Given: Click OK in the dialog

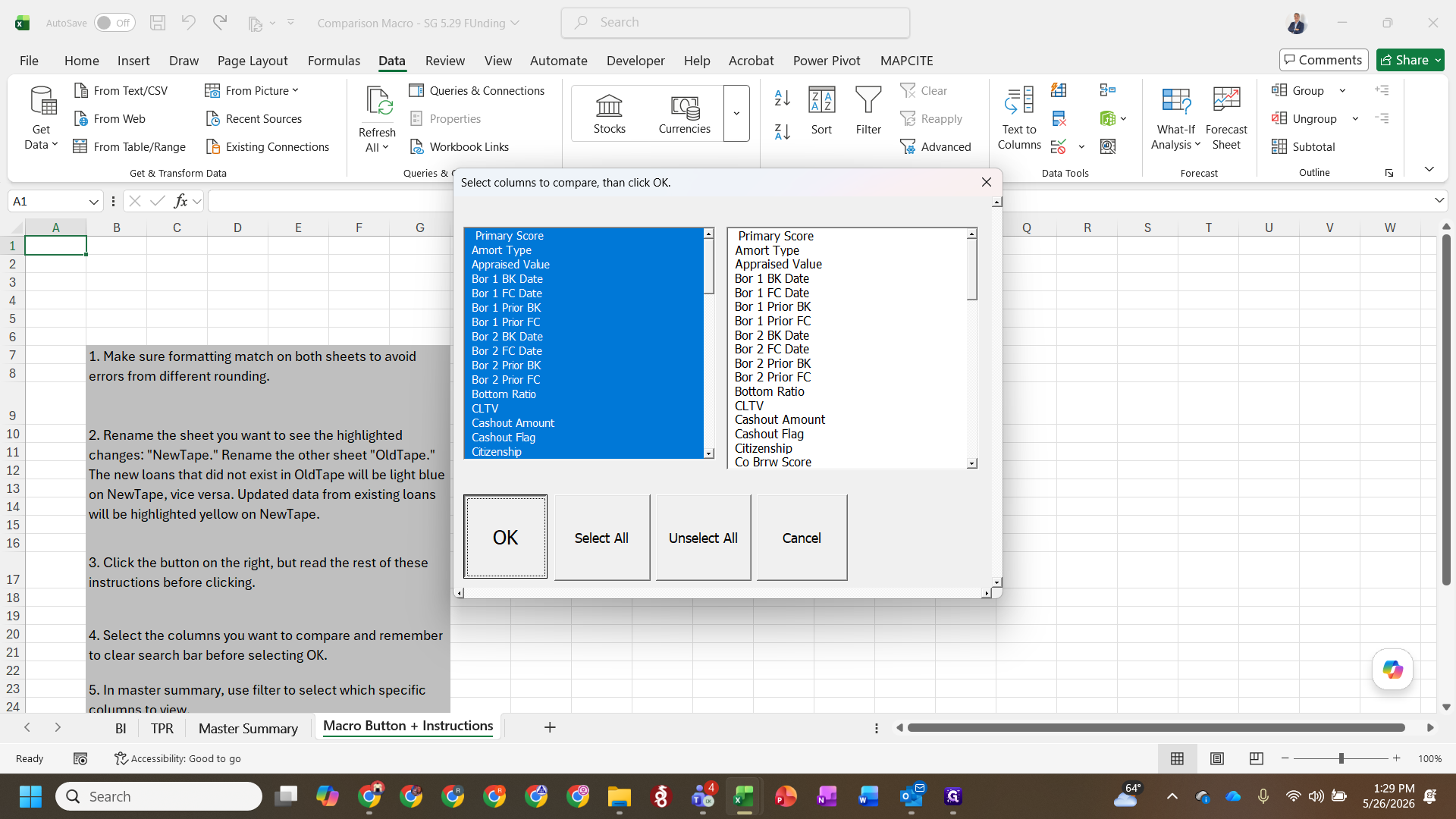Looking at the screenshot, I should tap(505, 537).
